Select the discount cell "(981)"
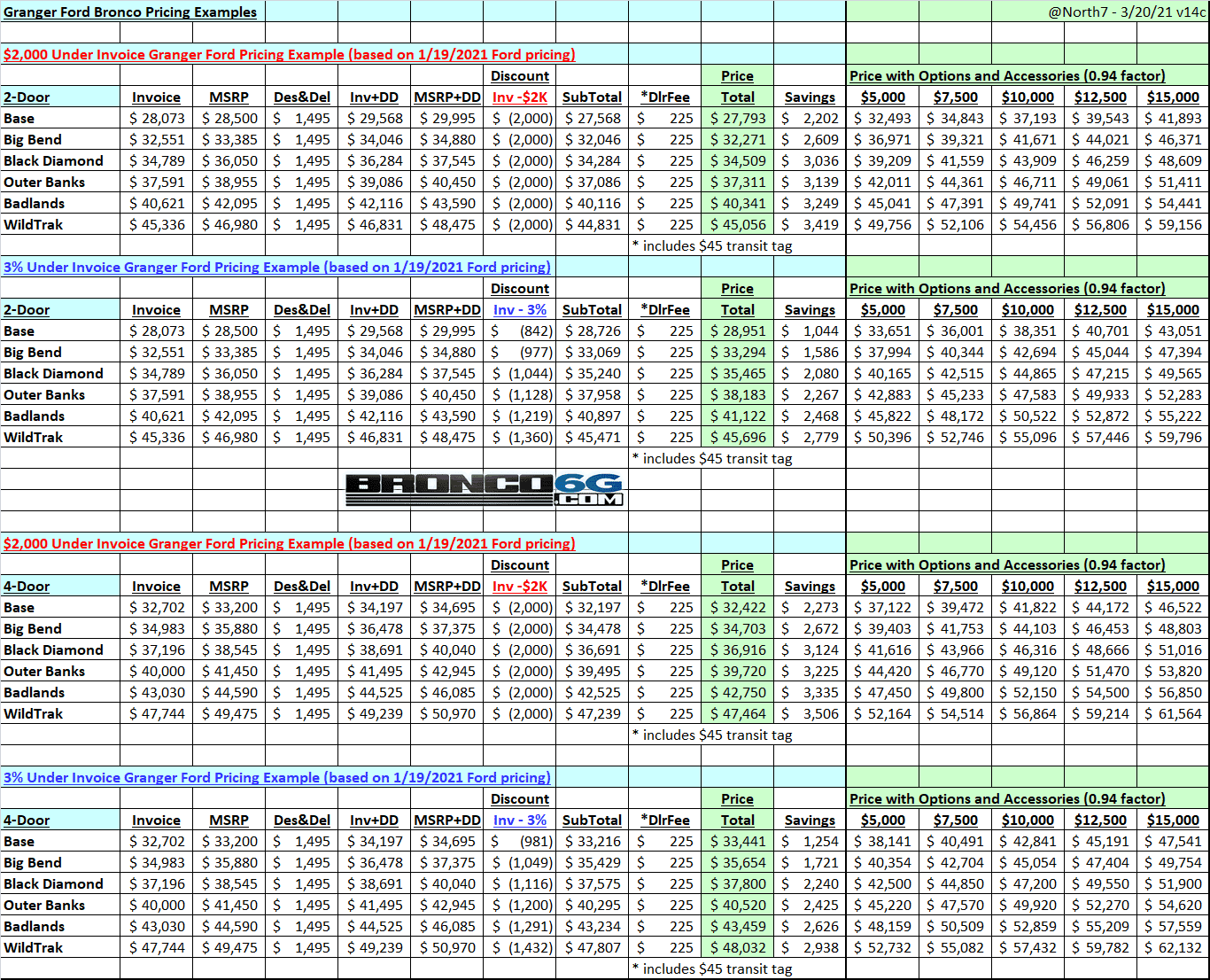Screen dimensions: 1210x980 point(520,842)
